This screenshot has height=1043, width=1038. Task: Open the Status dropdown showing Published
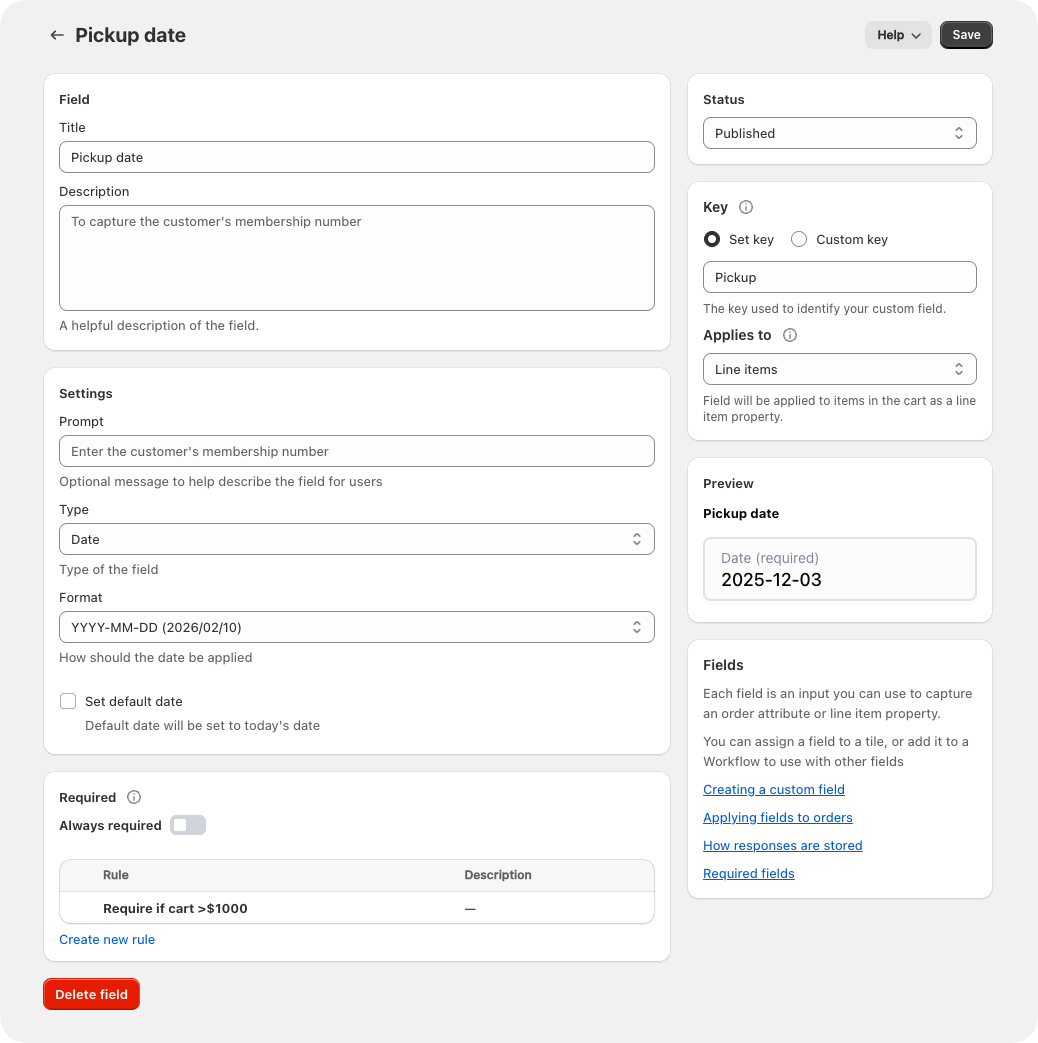coord(839,132)
